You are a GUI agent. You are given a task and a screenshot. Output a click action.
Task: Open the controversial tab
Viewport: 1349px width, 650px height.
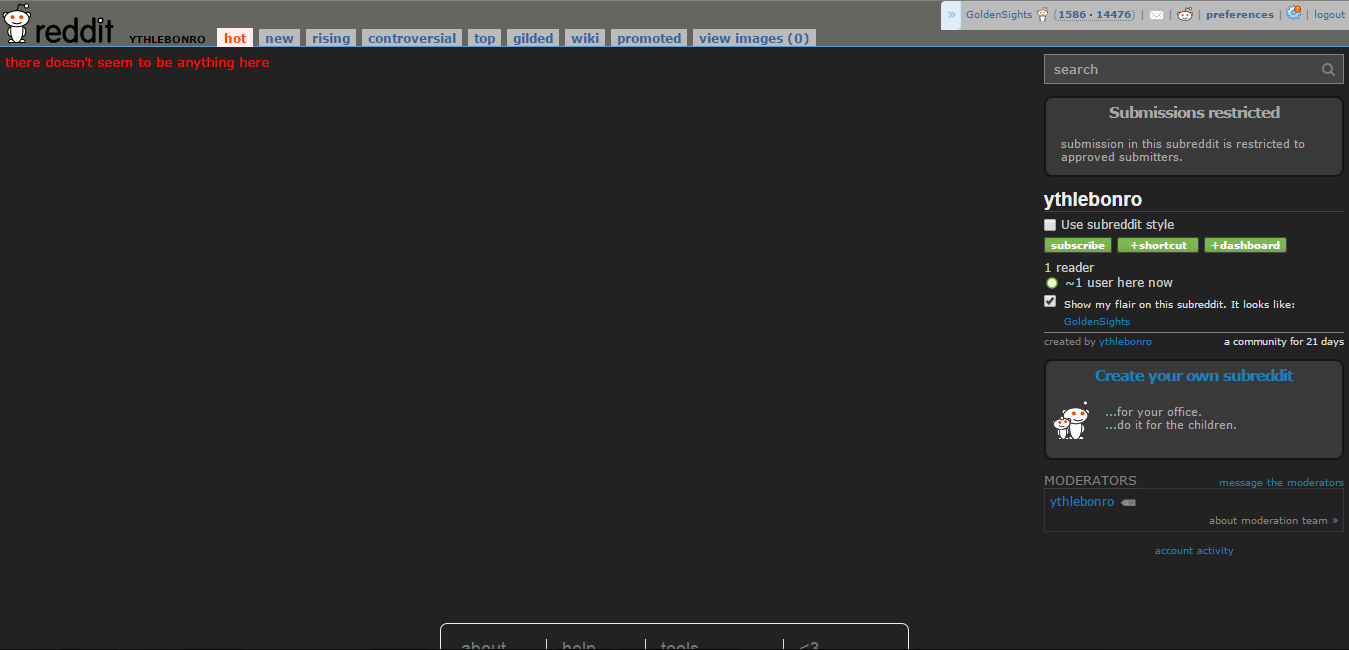coord(412,38)
